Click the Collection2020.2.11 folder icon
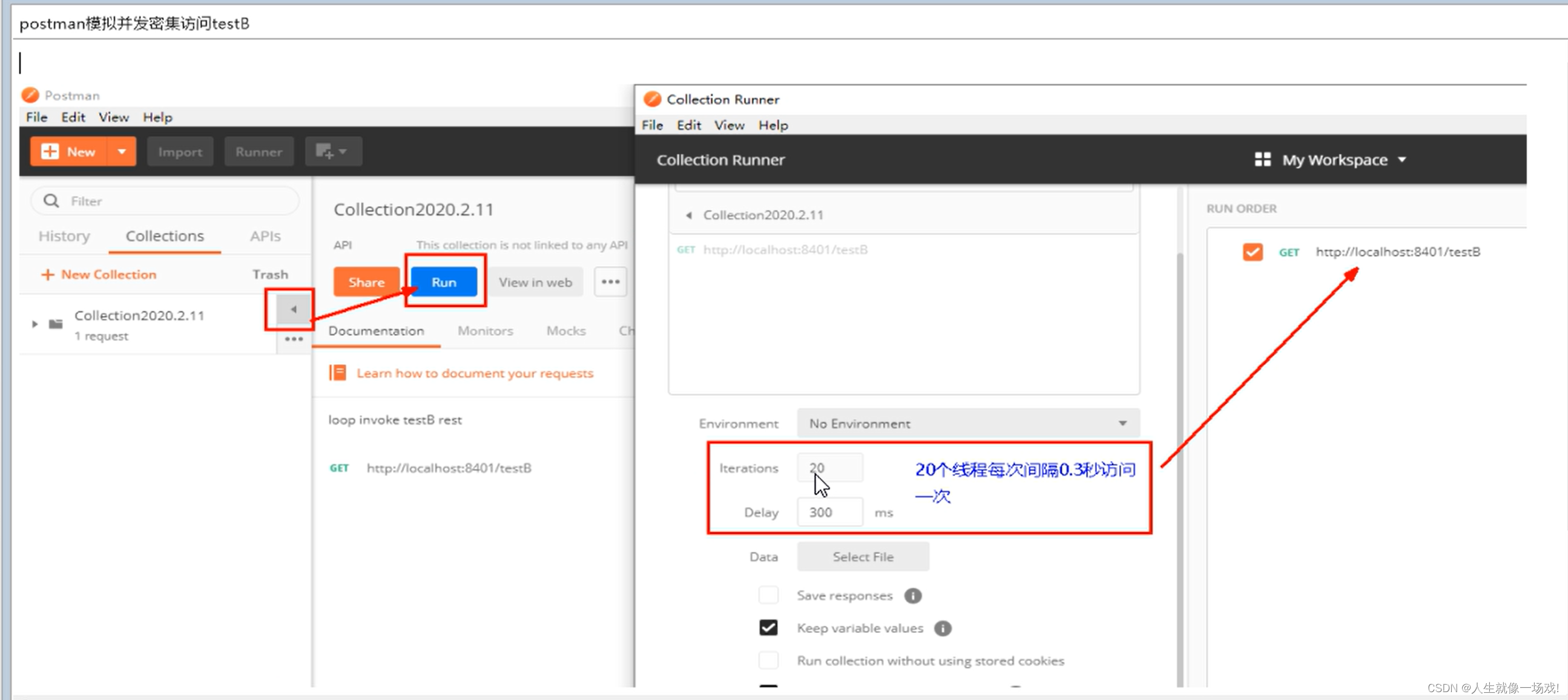This screenshot has height=700, width=1568. tap(56, 324)
